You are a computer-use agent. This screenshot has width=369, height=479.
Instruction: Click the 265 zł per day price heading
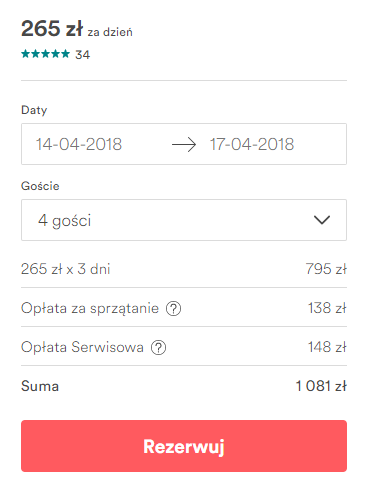pyautogui.click(x=77, y=29)
